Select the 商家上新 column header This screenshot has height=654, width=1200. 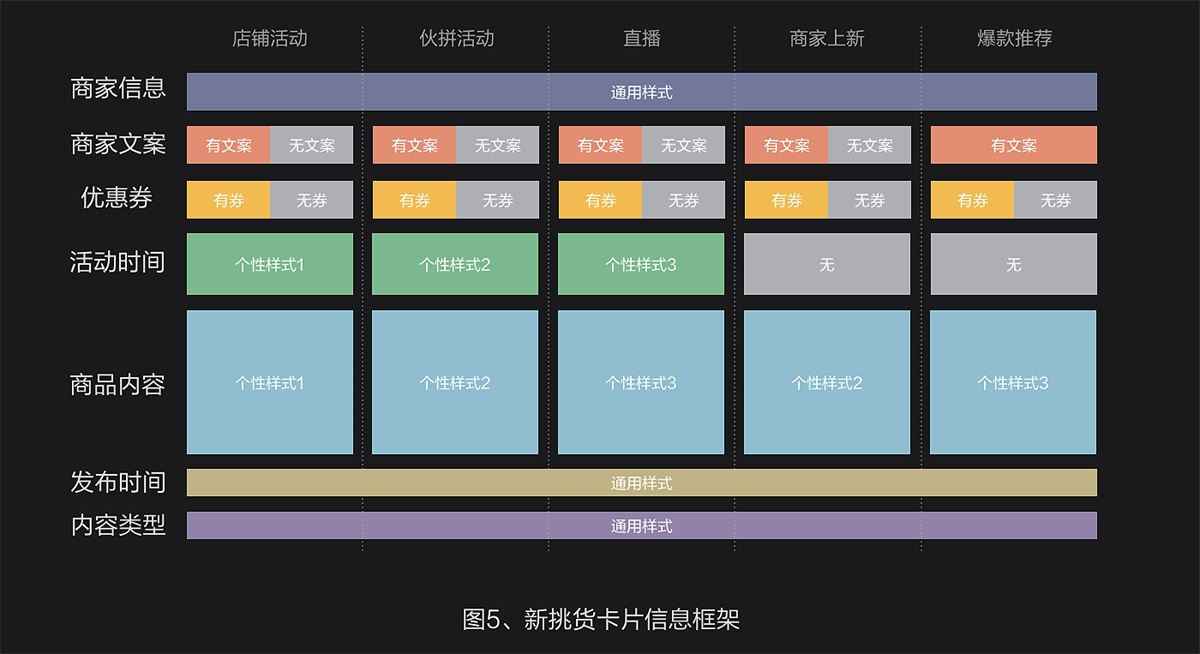coord(827,39)
